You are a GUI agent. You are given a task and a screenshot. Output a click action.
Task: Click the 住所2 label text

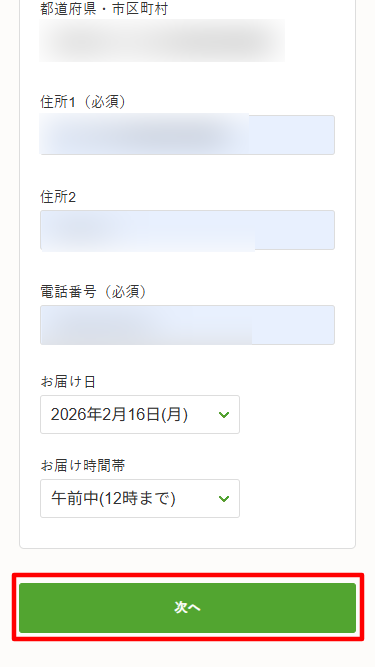point(58,197)
